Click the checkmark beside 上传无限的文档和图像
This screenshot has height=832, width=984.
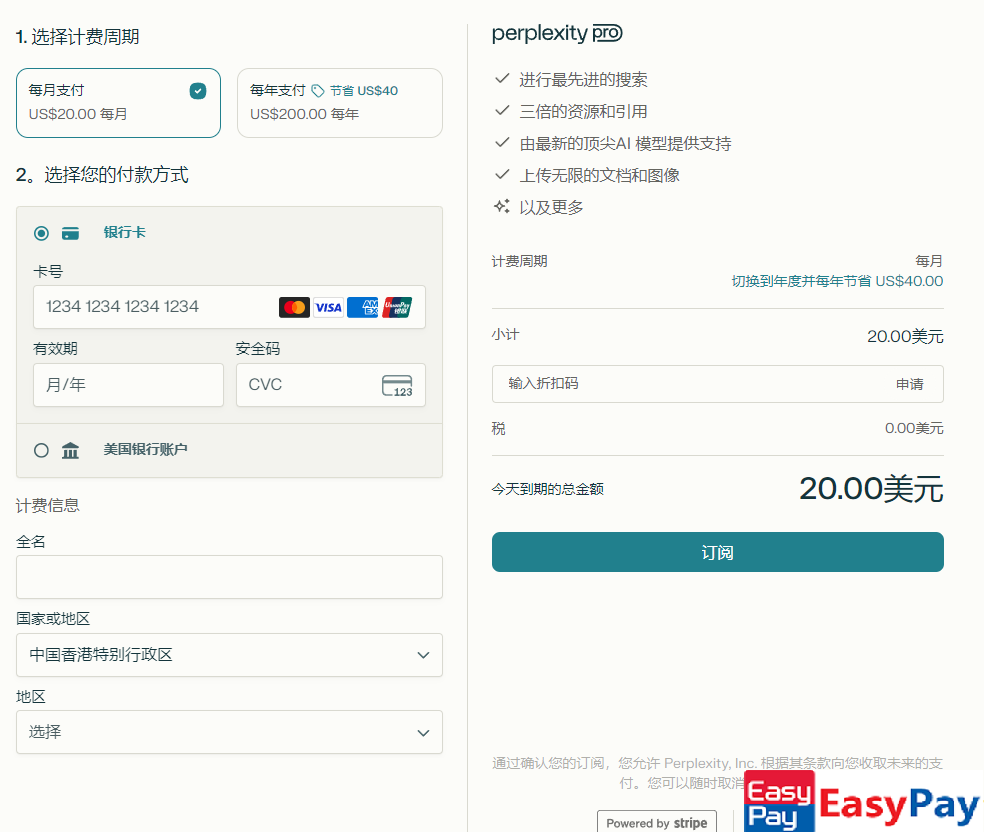[502, 174]
